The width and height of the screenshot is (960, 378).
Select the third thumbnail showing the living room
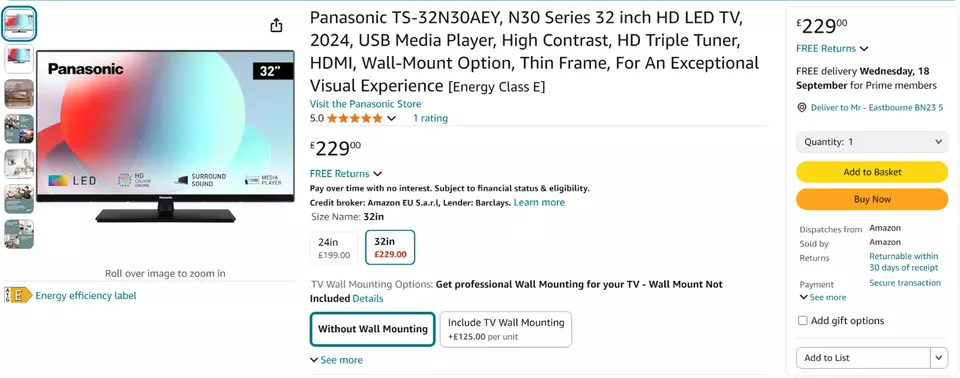click(x=19, y=94)
